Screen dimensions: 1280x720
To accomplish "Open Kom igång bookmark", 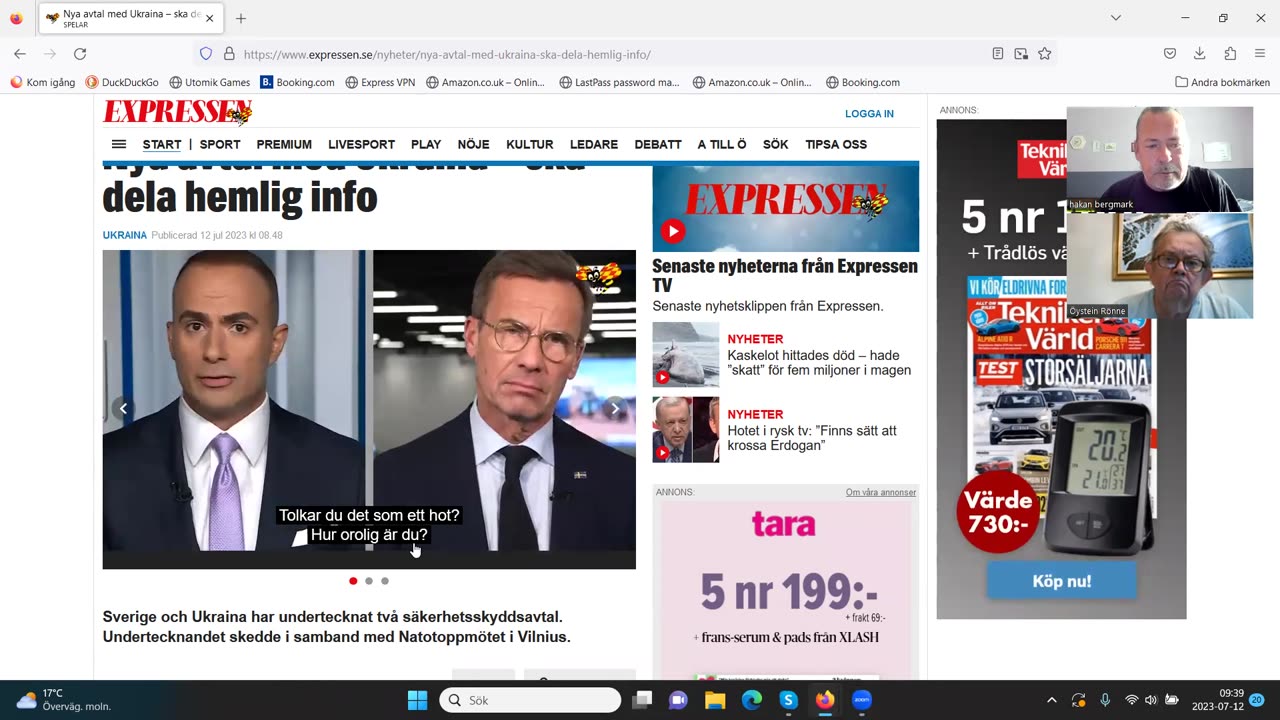I will tap(43, 82).
